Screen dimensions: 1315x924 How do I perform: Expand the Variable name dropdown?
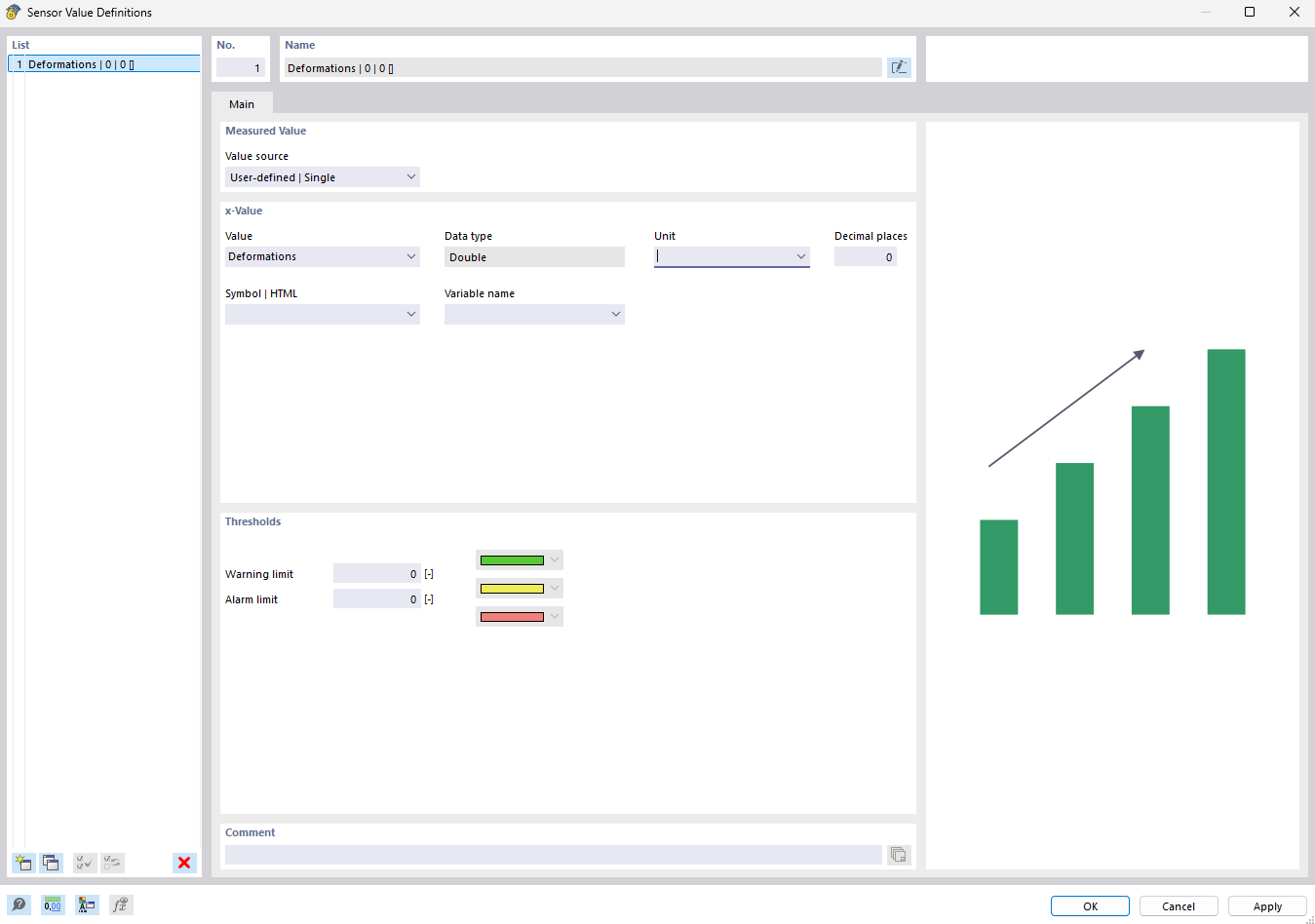pos(534,314)
